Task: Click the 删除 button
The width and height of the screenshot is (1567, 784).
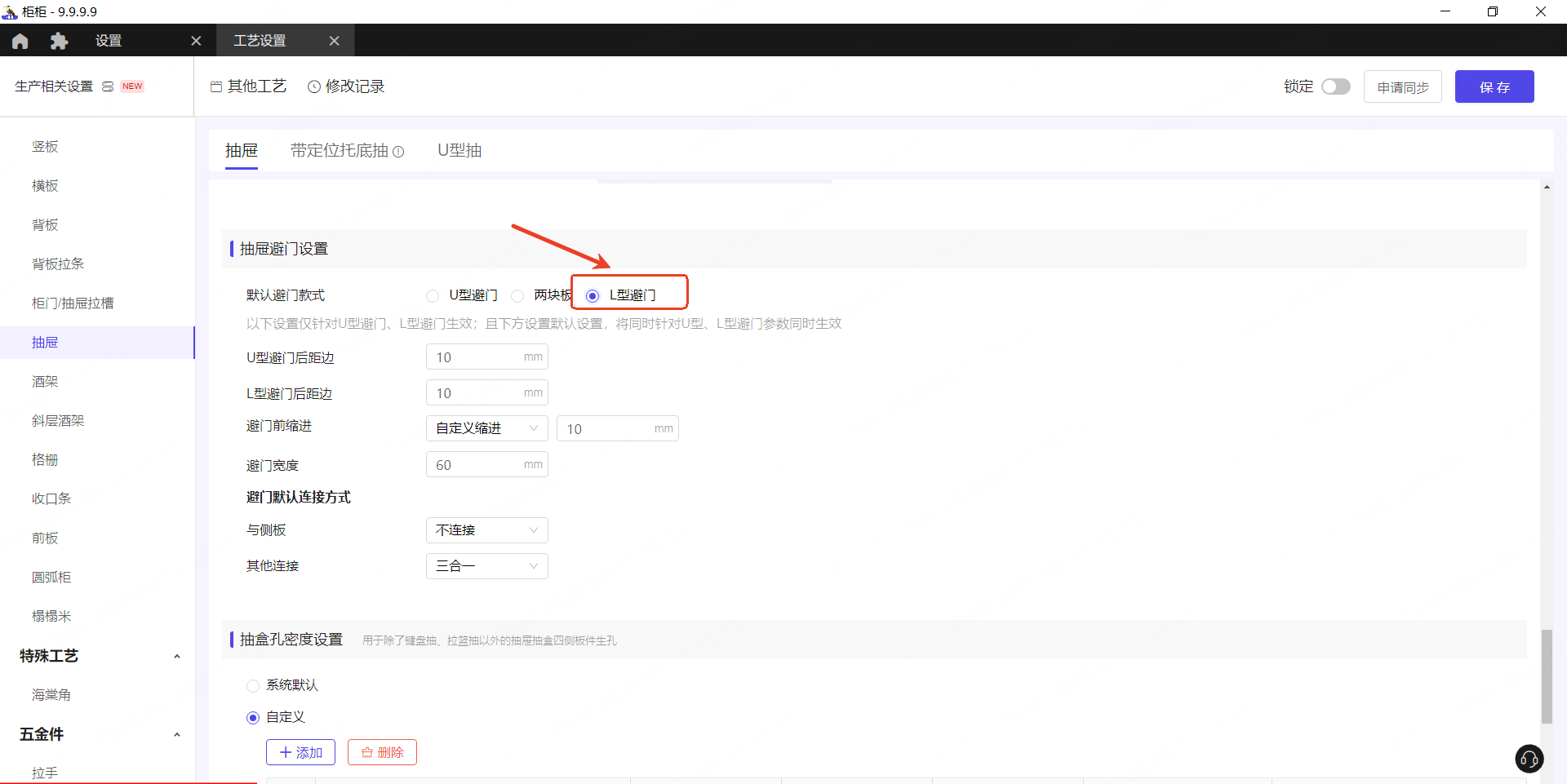Action: click(x=382, y=752)
